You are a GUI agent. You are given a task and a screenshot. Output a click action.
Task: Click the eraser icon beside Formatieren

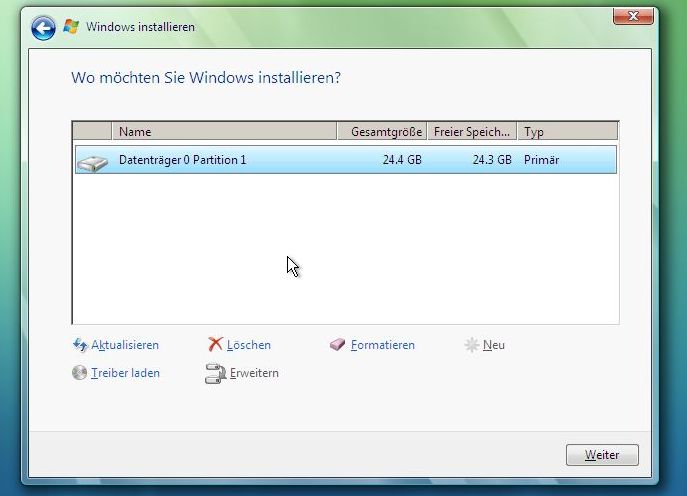tap(337, 344)
